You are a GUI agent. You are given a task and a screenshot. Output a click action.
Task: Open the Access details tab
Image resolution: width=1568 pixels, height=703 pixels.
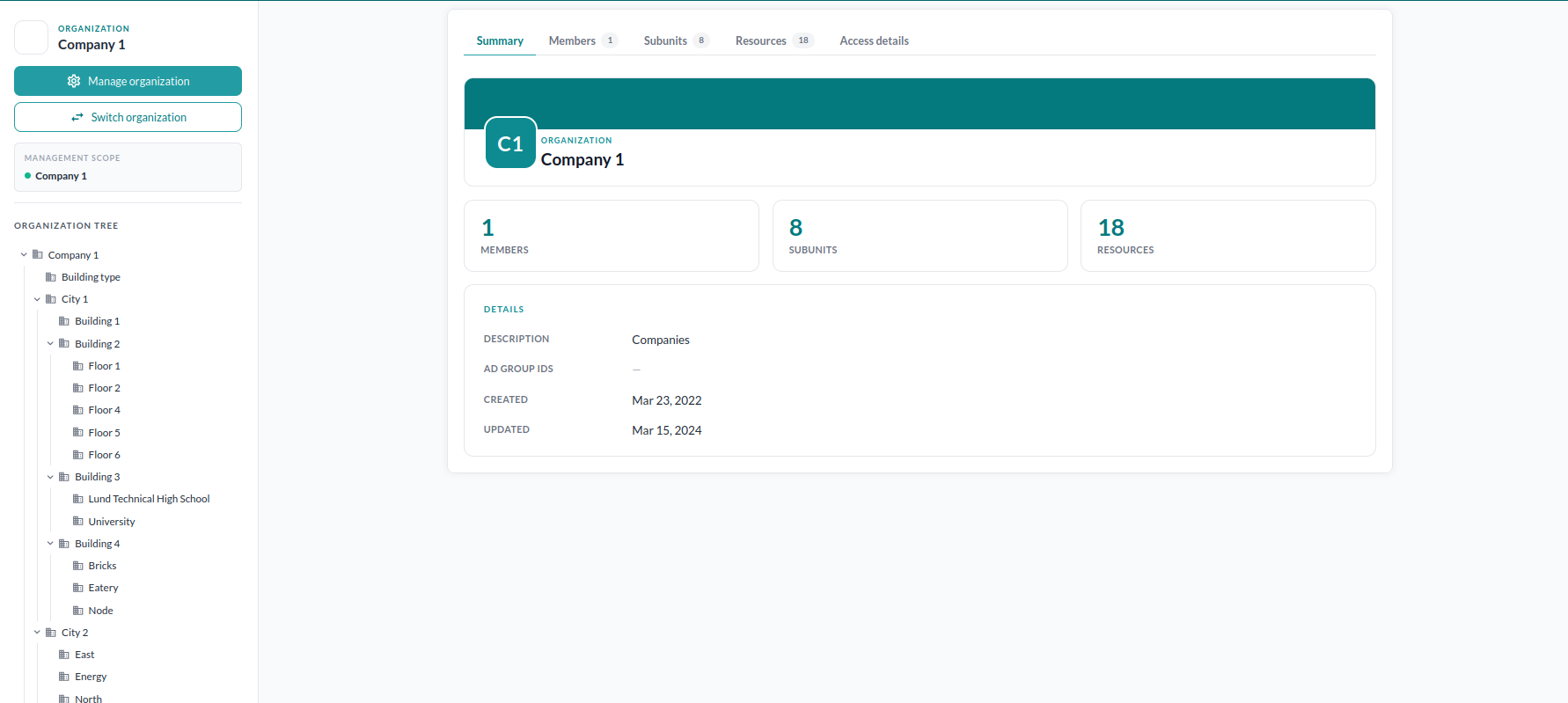874,40
